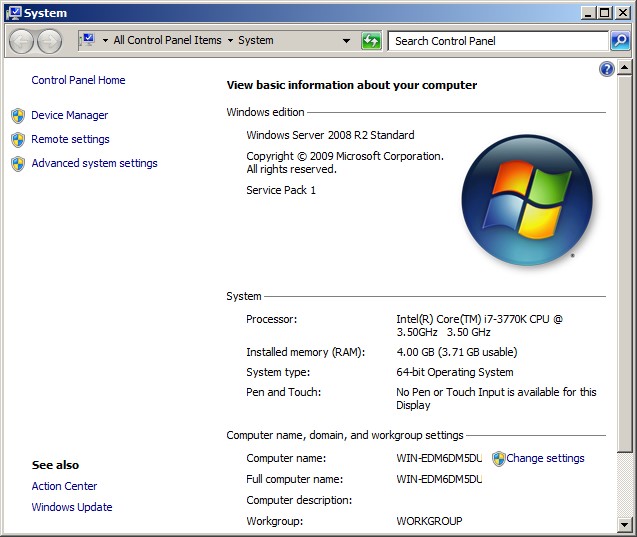This screenshot has height=537, width=637.
Task: Click the shield icon beside Change settings
Action: pos(498,459)
